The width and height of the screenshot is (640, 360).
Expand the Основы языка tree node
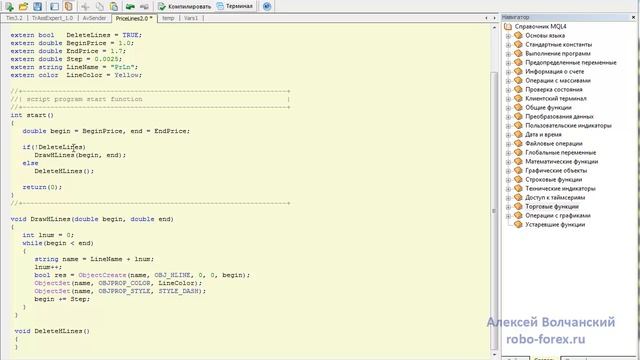(x=508, y=36)
